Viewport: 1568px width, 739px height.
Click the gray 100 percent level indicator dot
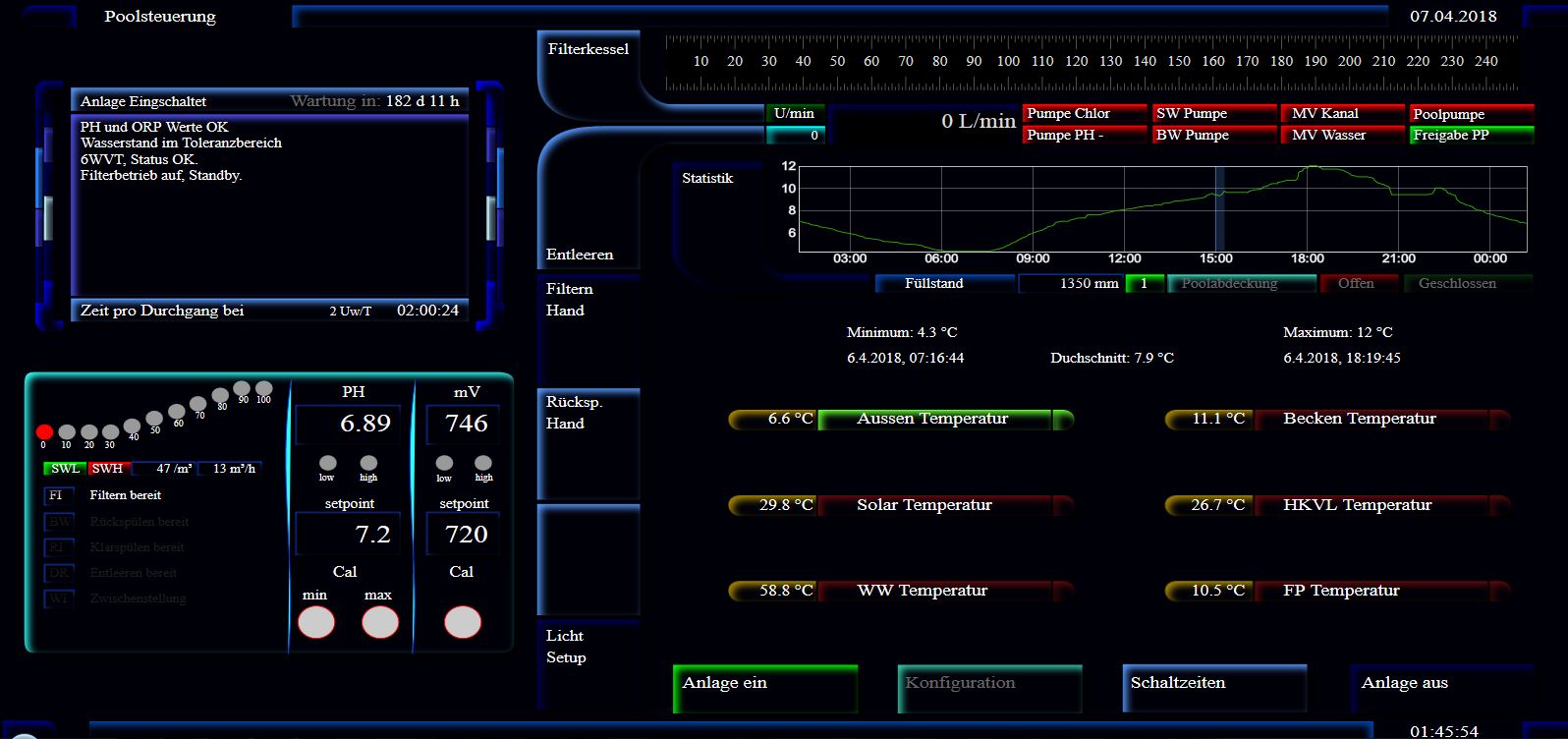263,388
